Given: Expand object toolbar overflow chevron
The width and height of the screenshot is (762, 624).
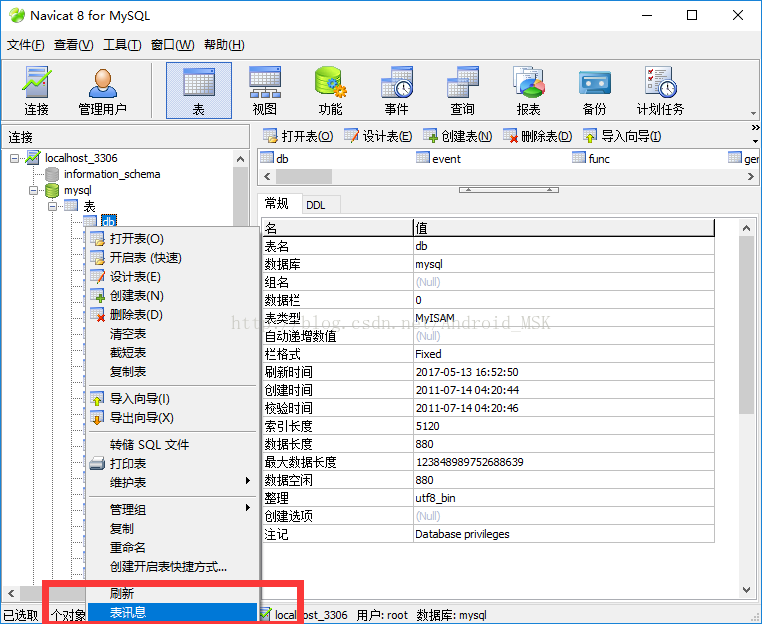Looking at the screenshot, I should [x=755, y=128].
